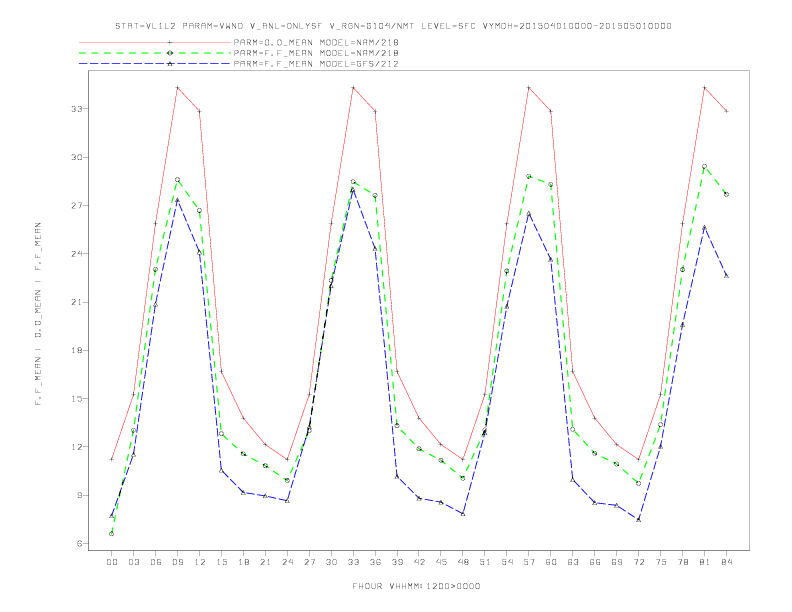
Task: Click x-axis tick label 66
Action: (595, 562)
